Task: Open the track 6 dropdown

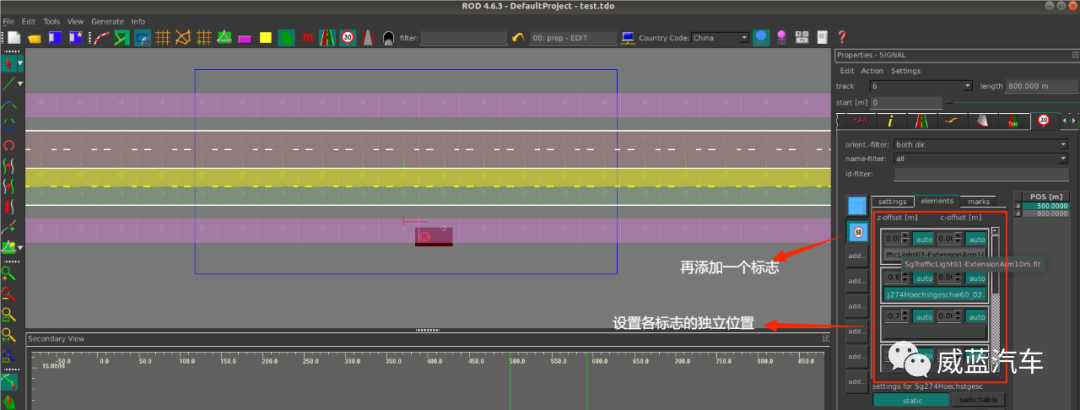Action: coord(921,86)
